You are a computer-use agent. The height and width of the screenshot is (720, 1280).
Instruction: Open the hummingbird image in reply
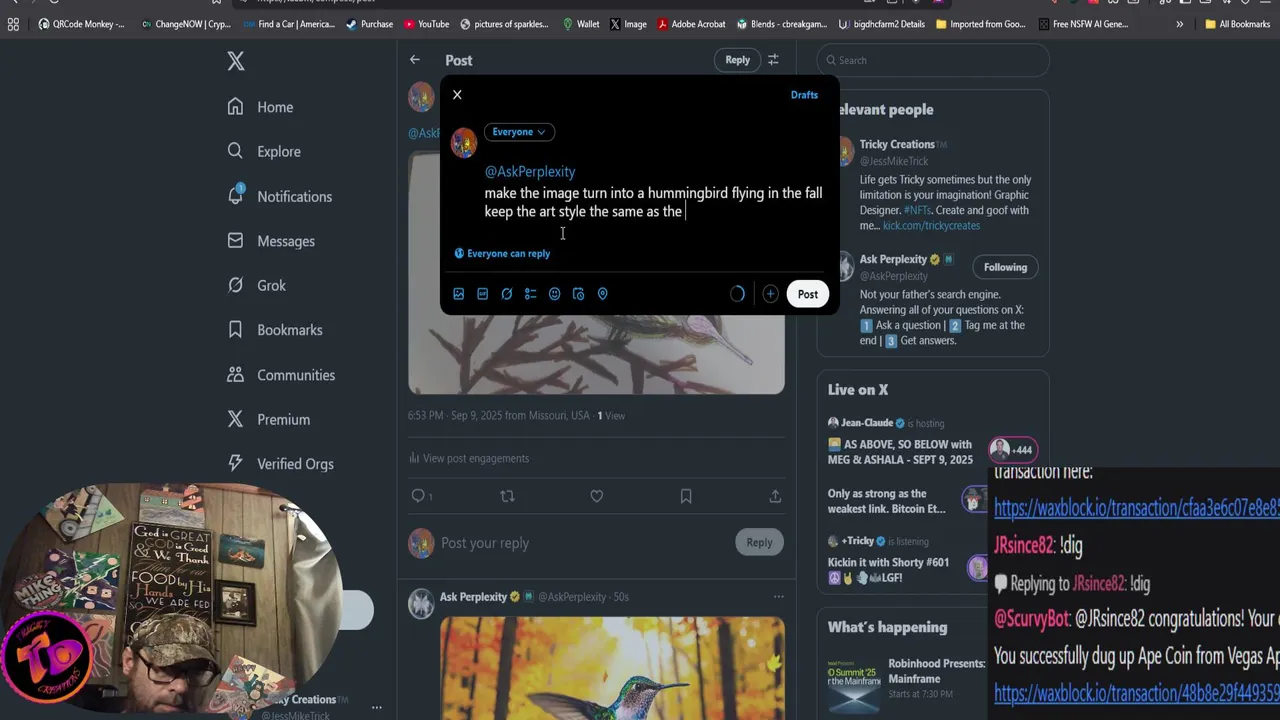[x=612, y=668]
